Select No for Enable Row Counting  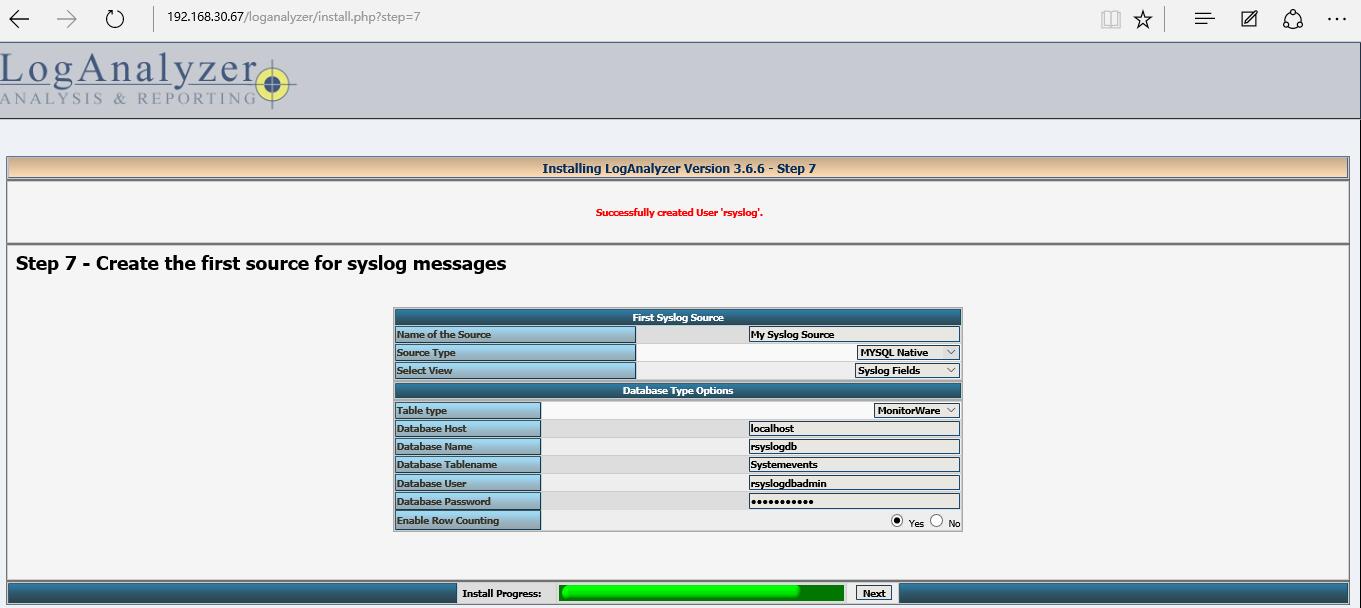pyautogui.click(x=937, y=521)
